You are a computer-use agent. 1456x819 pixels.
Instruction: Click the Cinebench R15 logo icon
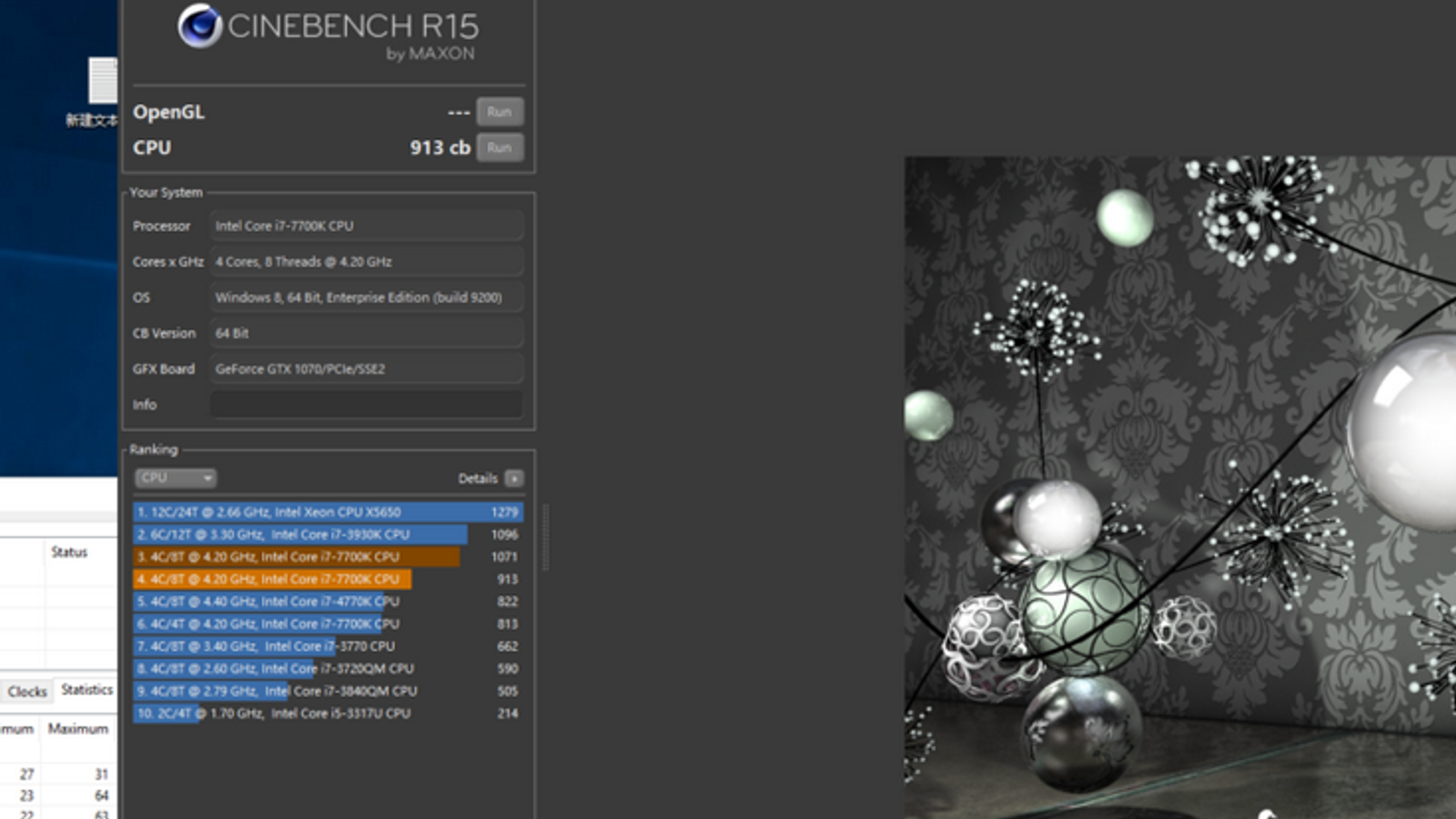pyautogui.click(x=199, y=26)
